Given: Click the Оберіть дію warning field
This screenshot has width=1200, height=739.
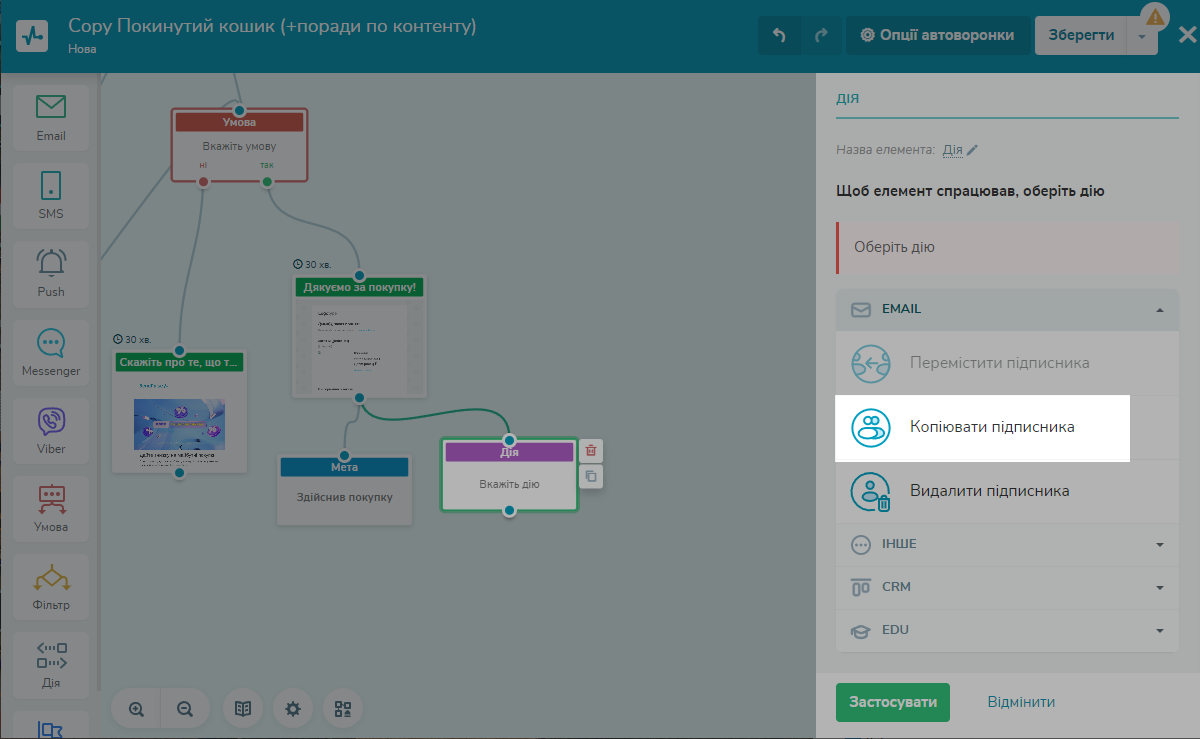Looking at the screenshot, I should tap(1008, 247).
